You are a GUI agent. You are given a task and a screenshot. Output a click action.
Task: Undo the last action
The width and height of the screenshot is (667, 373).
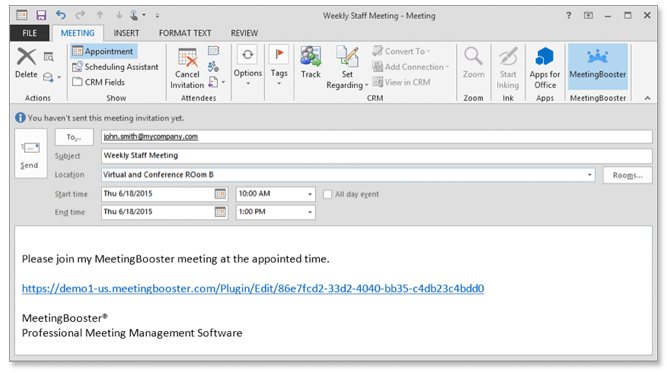tap(61, 15)
